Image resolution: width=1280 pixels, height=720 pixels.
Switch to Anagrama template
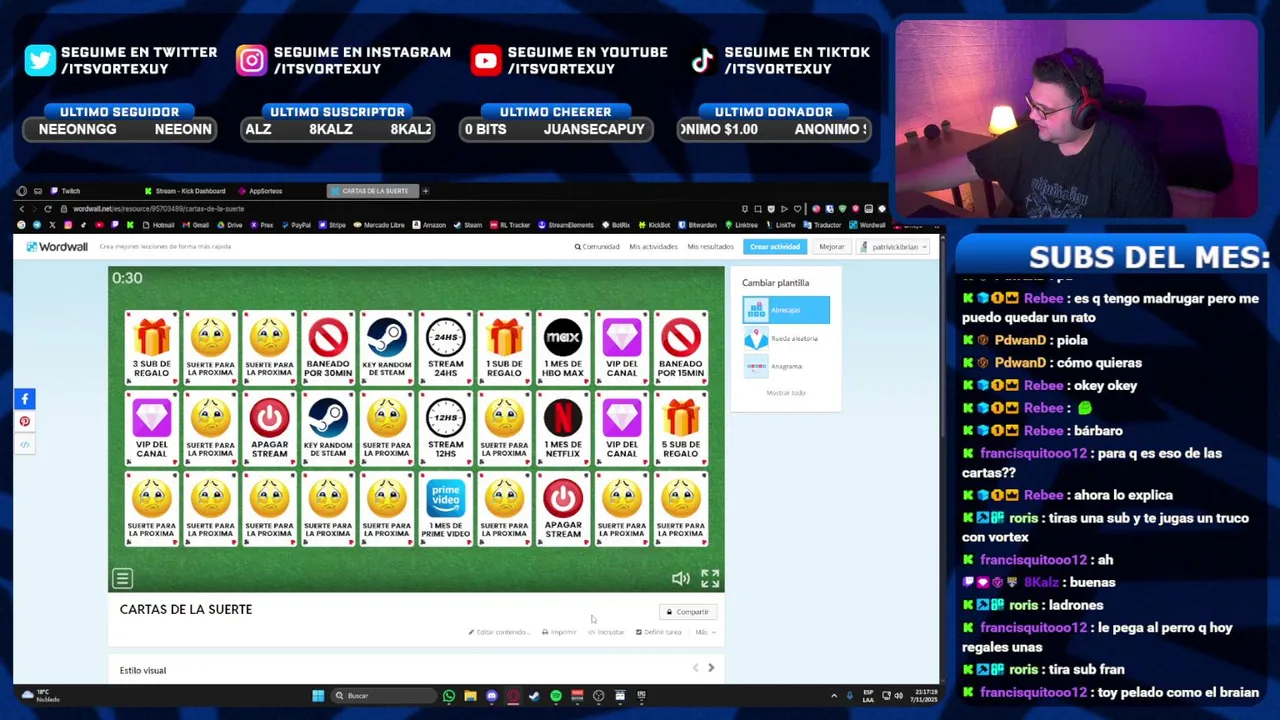(x=786, y=366)
